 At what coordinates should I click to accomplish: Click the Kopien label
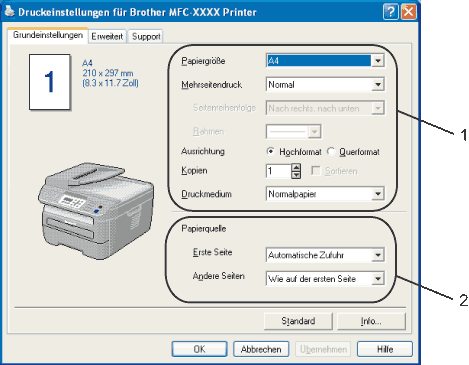pyautogui.click(x=194, y=171)
